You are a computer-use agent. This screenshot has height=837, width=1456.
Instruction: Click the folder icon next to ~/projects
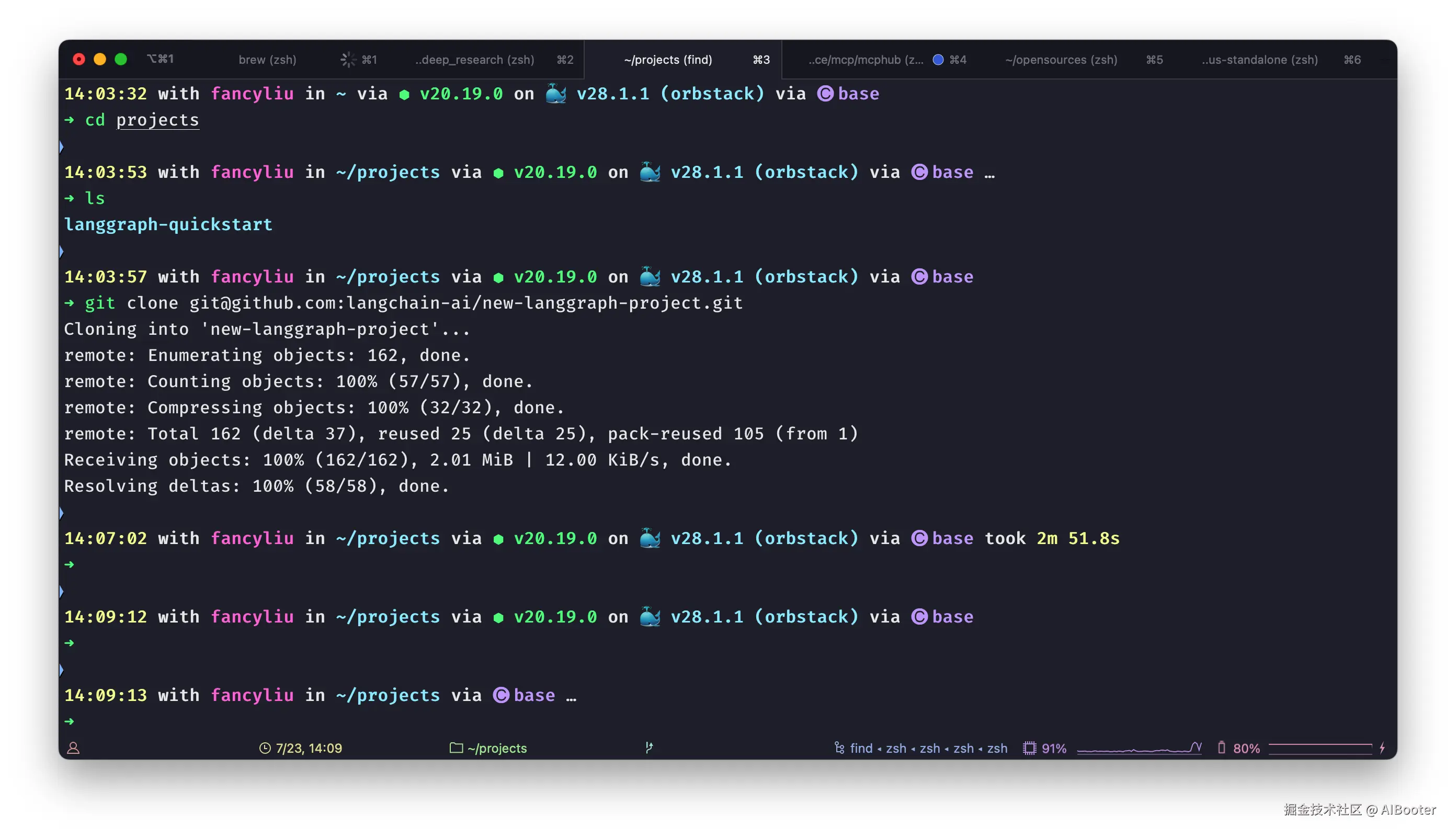[x=456, y=748]
